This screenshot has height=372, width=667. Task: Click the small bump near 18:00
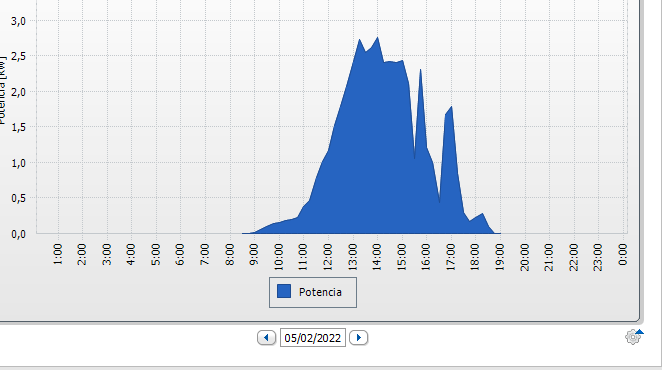(x=482, y=214)
